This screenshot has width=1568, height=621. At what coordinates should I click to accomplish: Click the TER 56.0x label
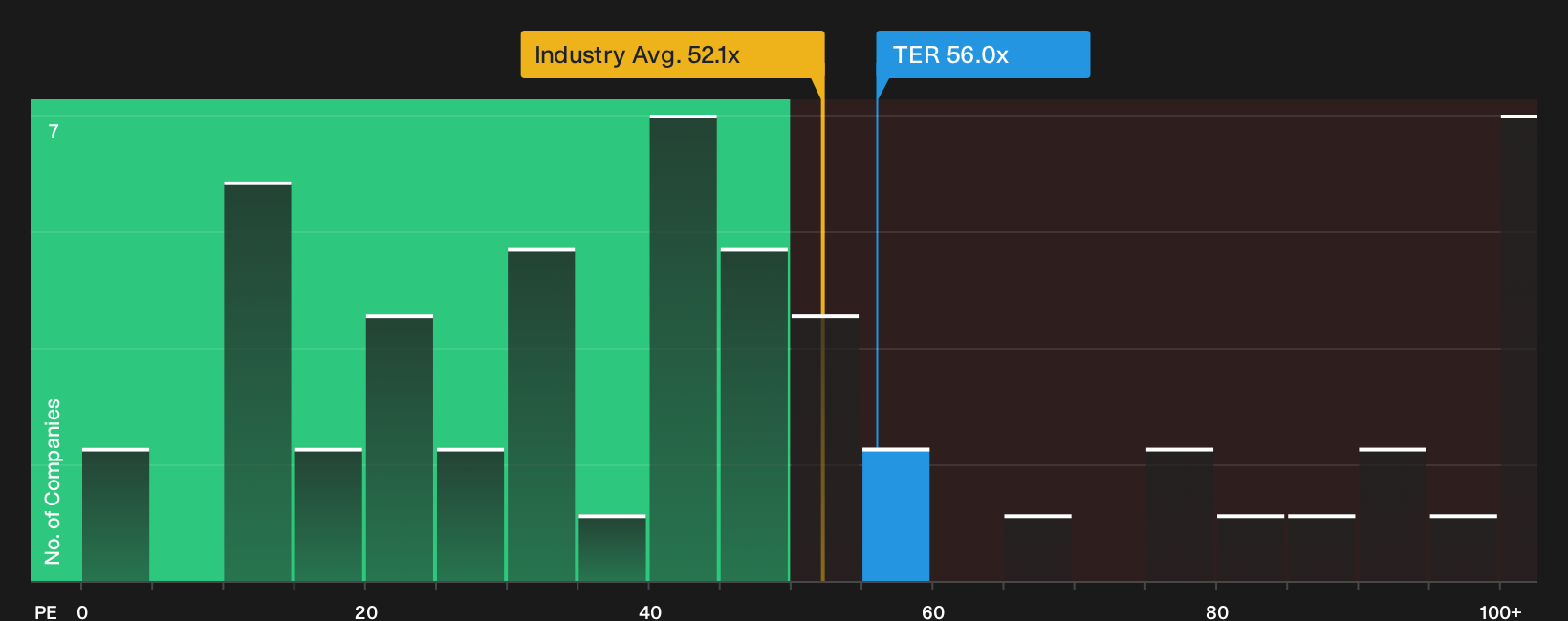pos(983,54)
